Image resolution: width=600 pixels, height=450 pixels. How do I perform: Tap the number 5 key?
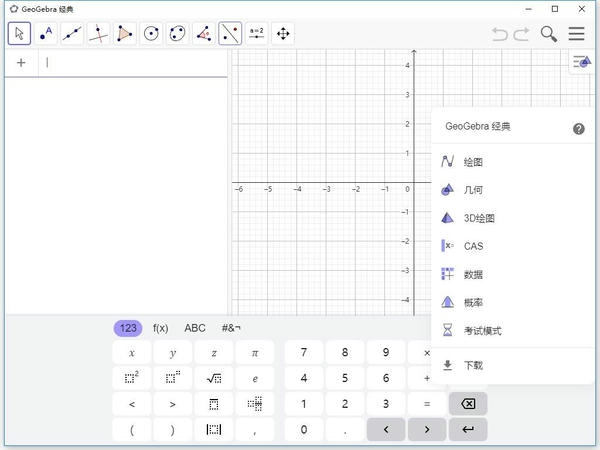tap(345, 378)
